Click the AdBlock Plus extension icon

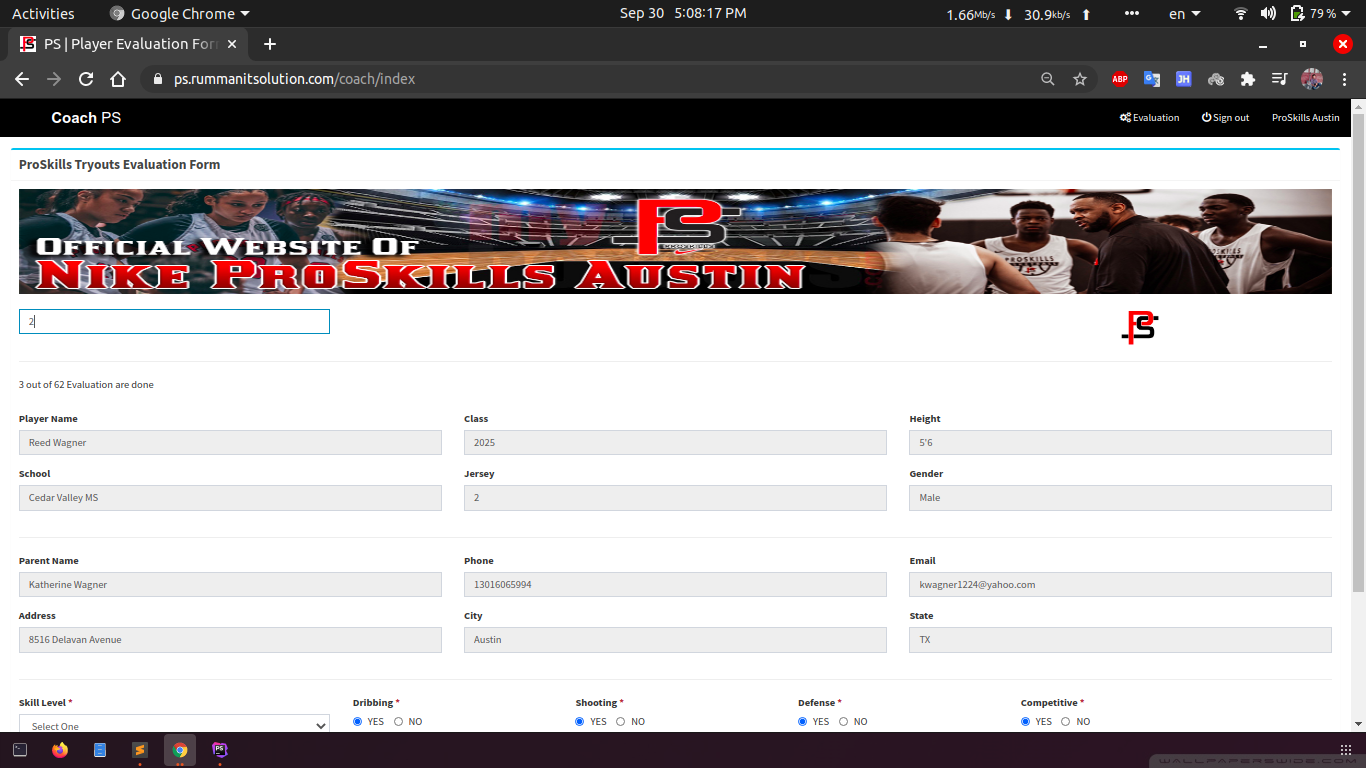1120,79
